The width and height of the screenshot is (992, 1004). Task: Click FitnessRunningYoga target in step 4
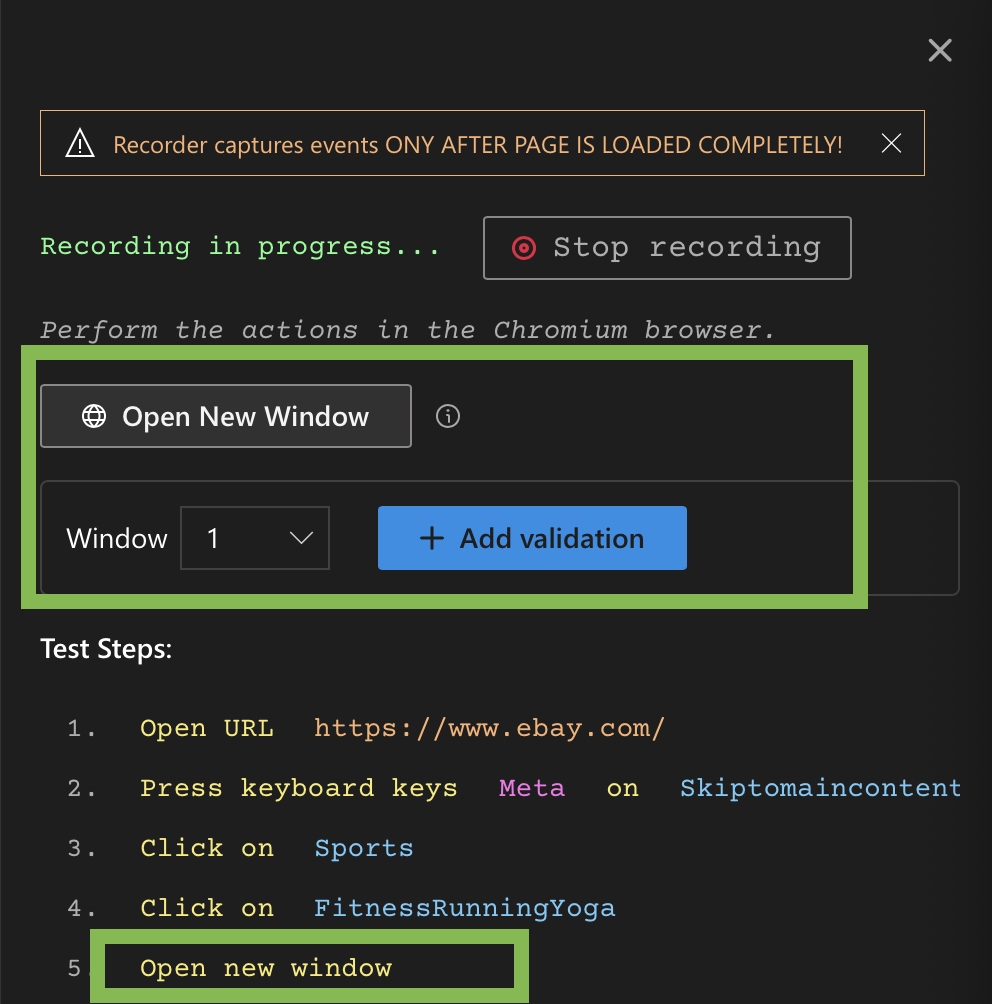pos(465,908)
